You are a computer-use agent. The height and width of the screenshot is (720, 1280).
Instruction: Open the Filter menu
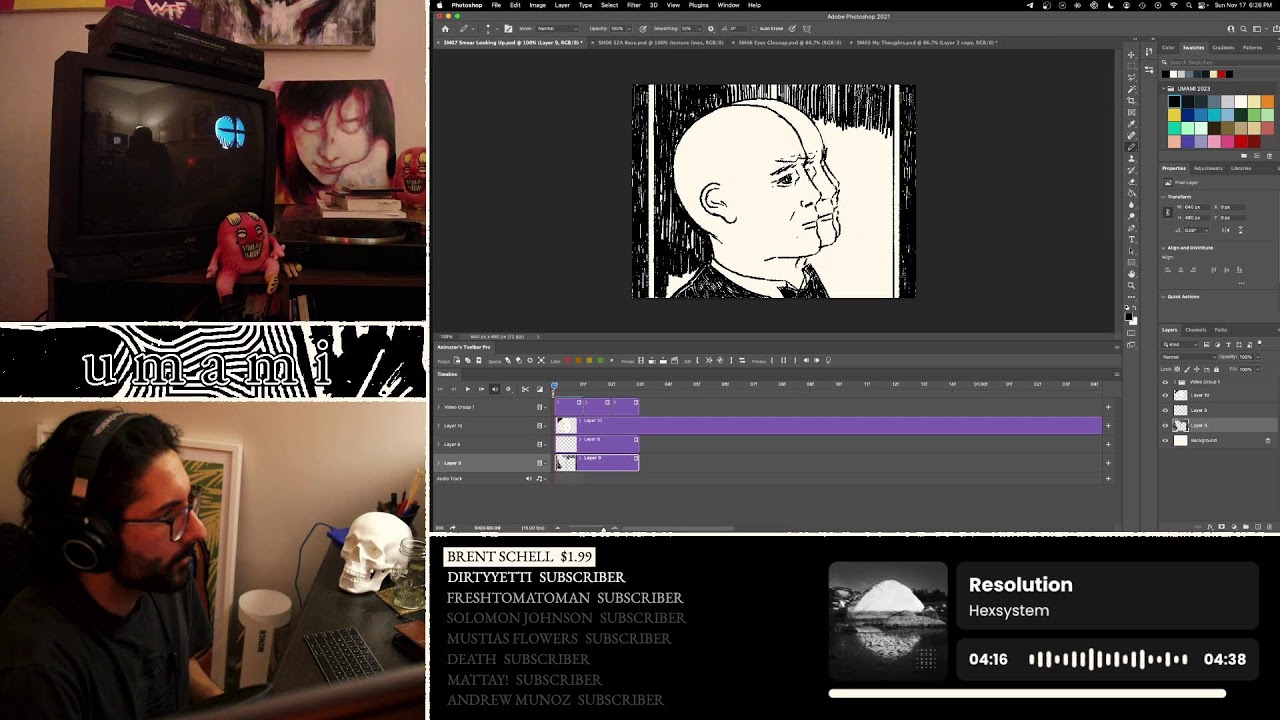click(x=634, y=5)
